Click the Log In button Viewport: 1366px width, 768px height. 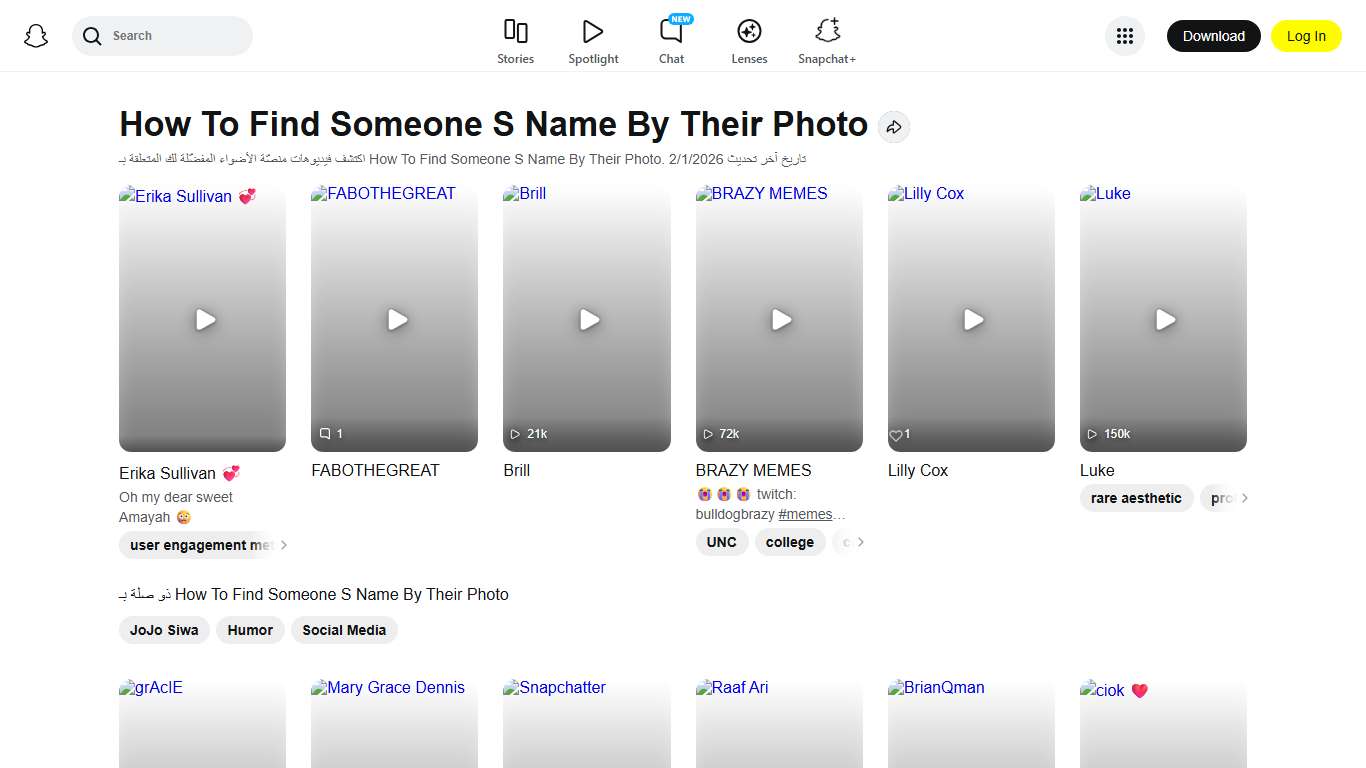(x=1306, y=35)
